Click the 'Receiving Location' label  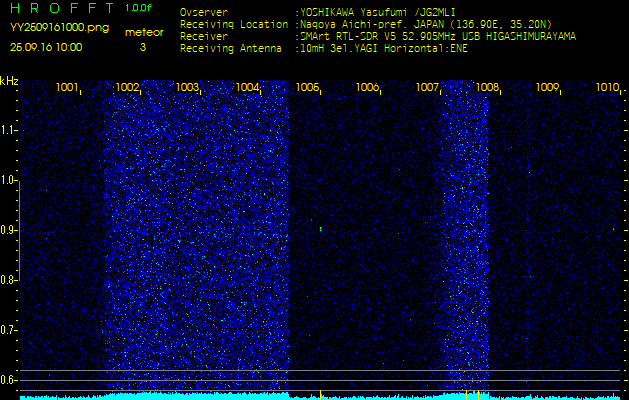[234, 24]
